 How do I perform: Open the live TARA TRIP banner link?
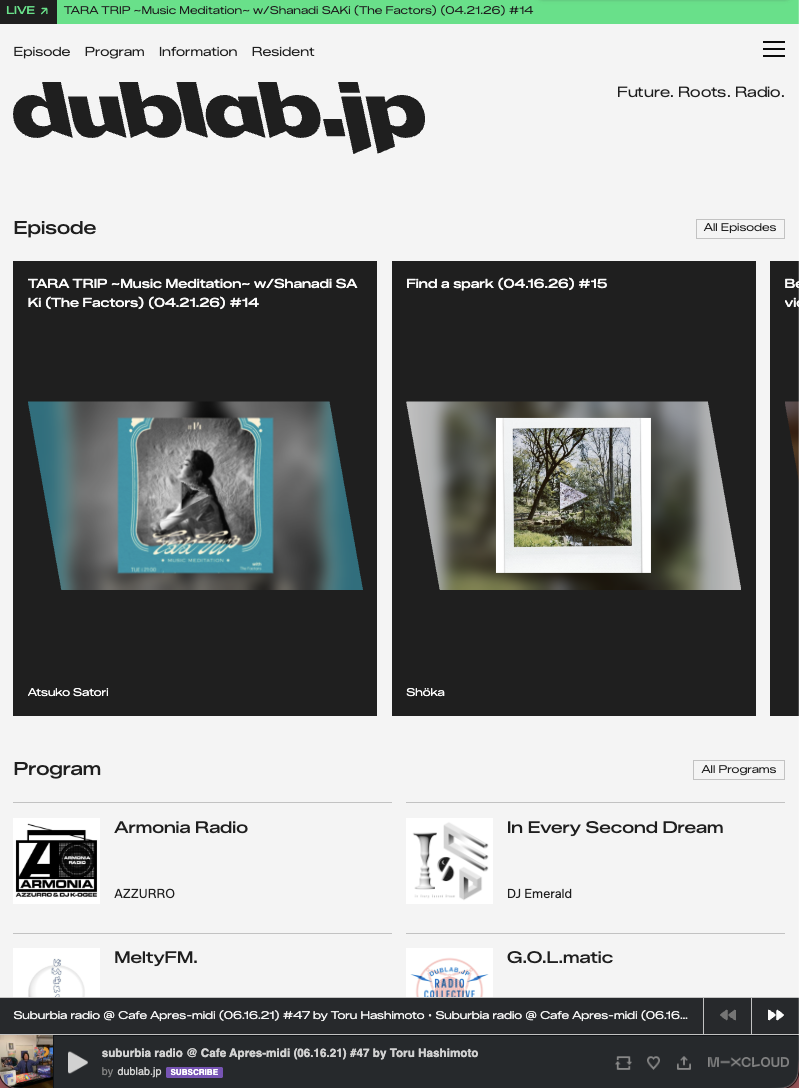pyautogui.click(x=298, y=10)
